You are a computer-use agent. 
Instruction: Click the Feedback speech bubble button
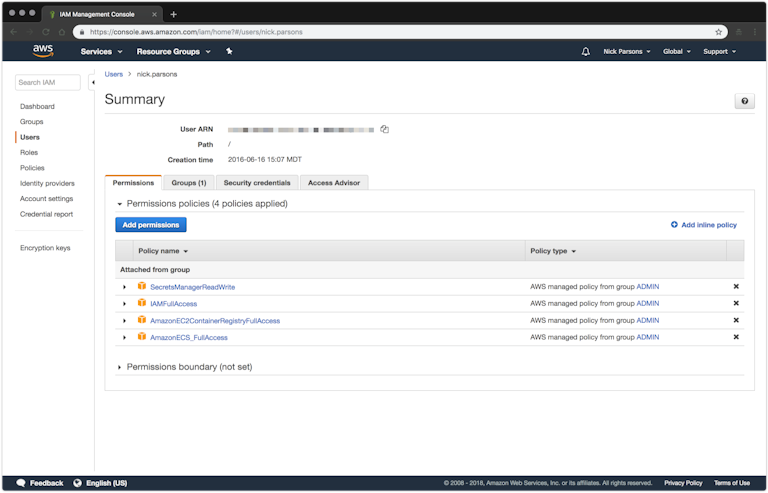point(40,483)
